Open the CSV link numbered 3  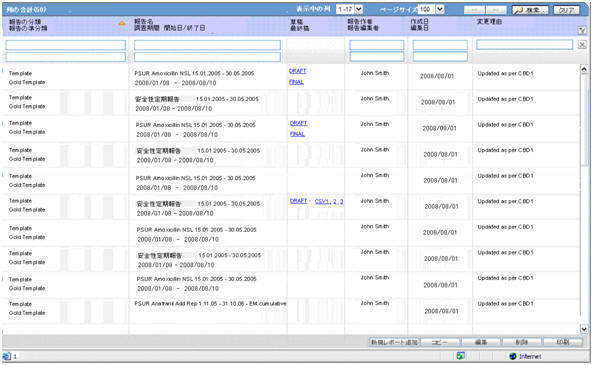tap(342, 201)
